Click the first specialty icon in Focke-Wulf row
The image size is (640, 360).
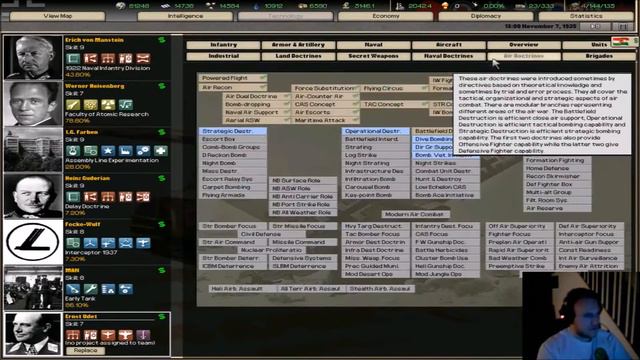click(x=73, y=243)
